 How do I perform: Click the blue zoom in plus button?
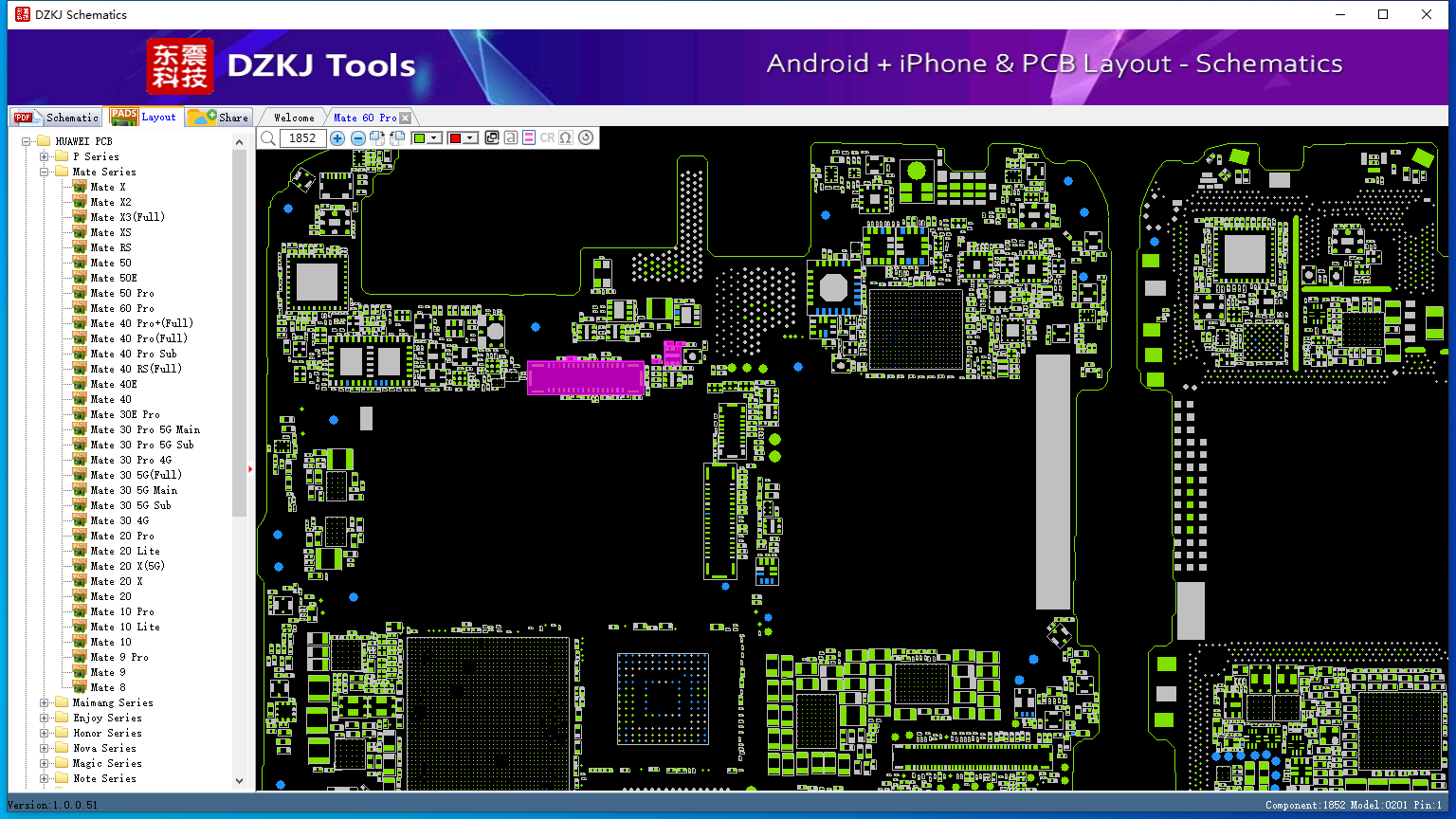pyautogui.click(x=337, y=138)
